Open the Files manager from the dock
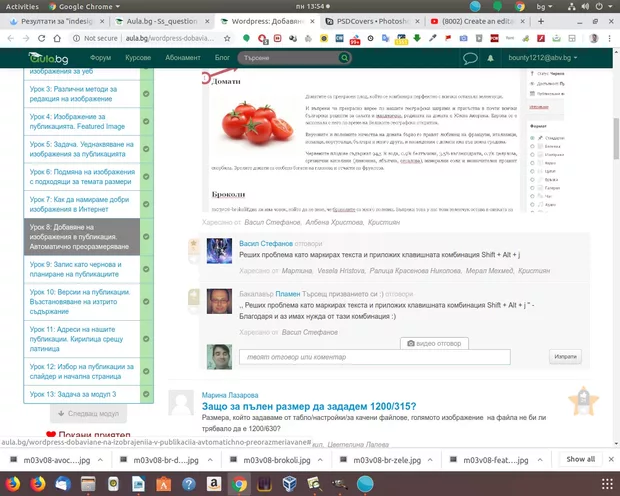 [88, 484]
